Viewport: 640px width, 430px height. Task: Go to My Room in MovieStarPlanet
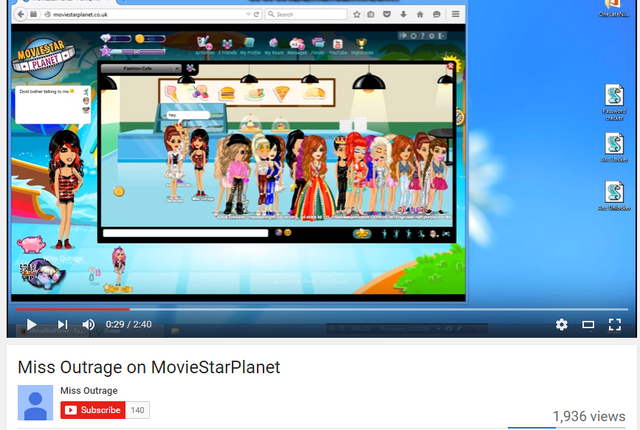click(x=273, y=45)
